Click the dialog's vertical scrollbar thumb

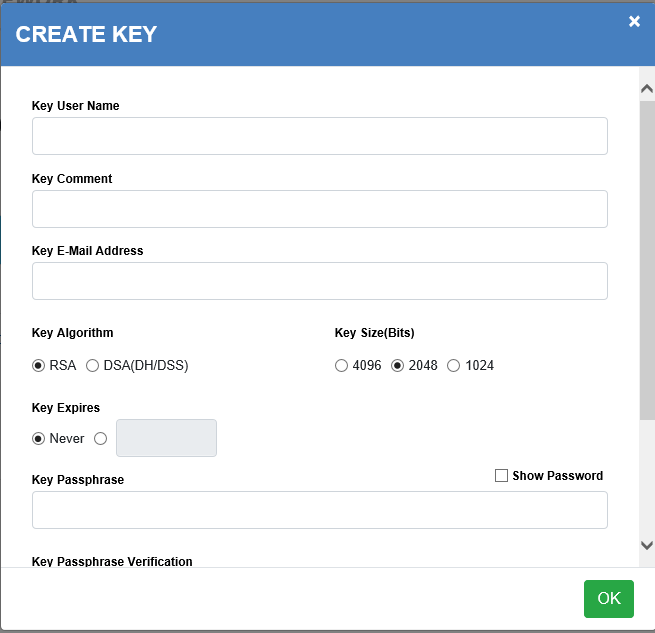(647, 260)
